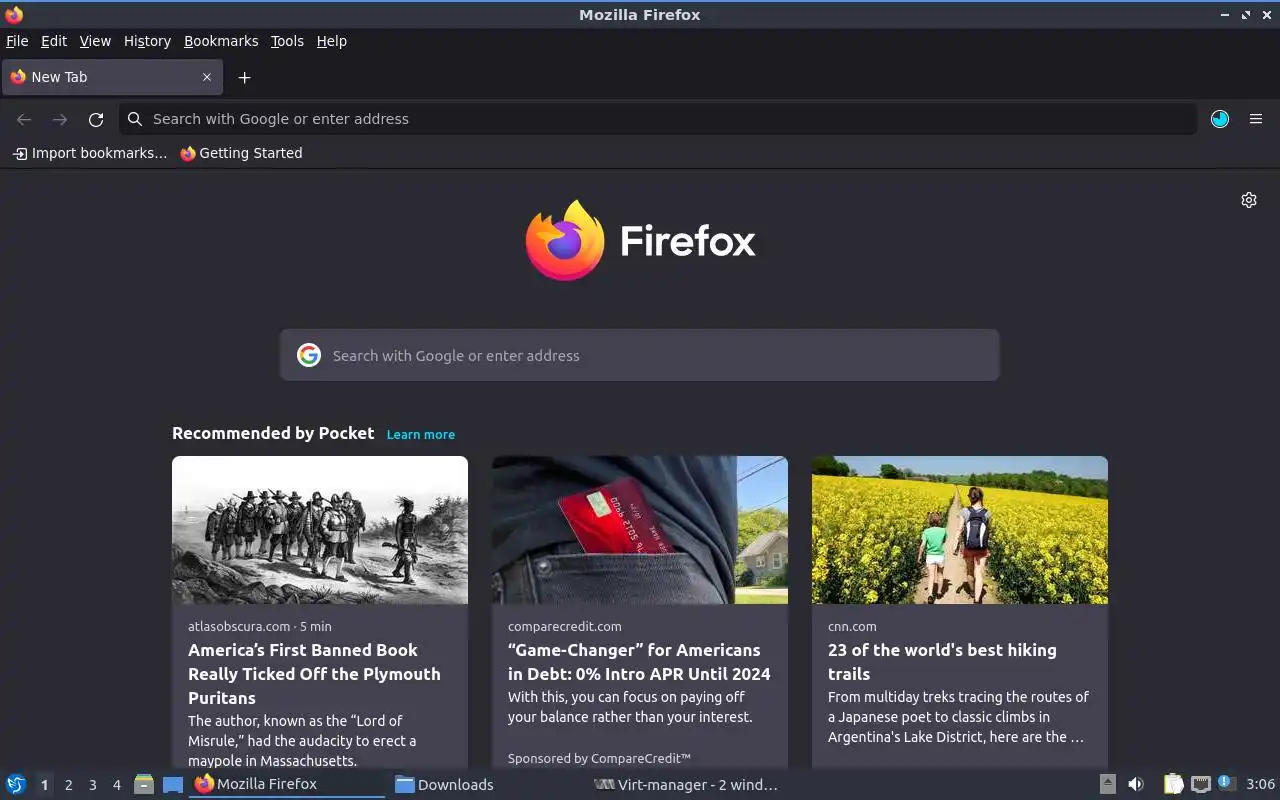The height and width of the screenshot is (800, 1280).
Task: Open the credit card in pocket thumbnail
Action: coord(640,530)
